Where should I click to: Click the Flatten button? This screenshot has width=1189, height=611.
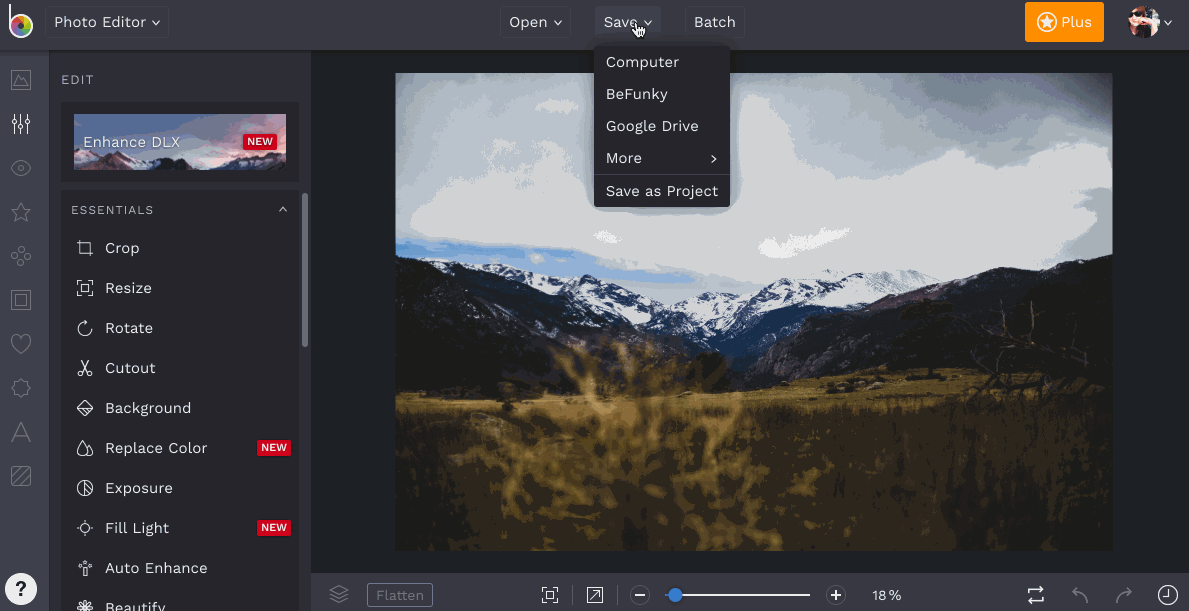point(400,595)
